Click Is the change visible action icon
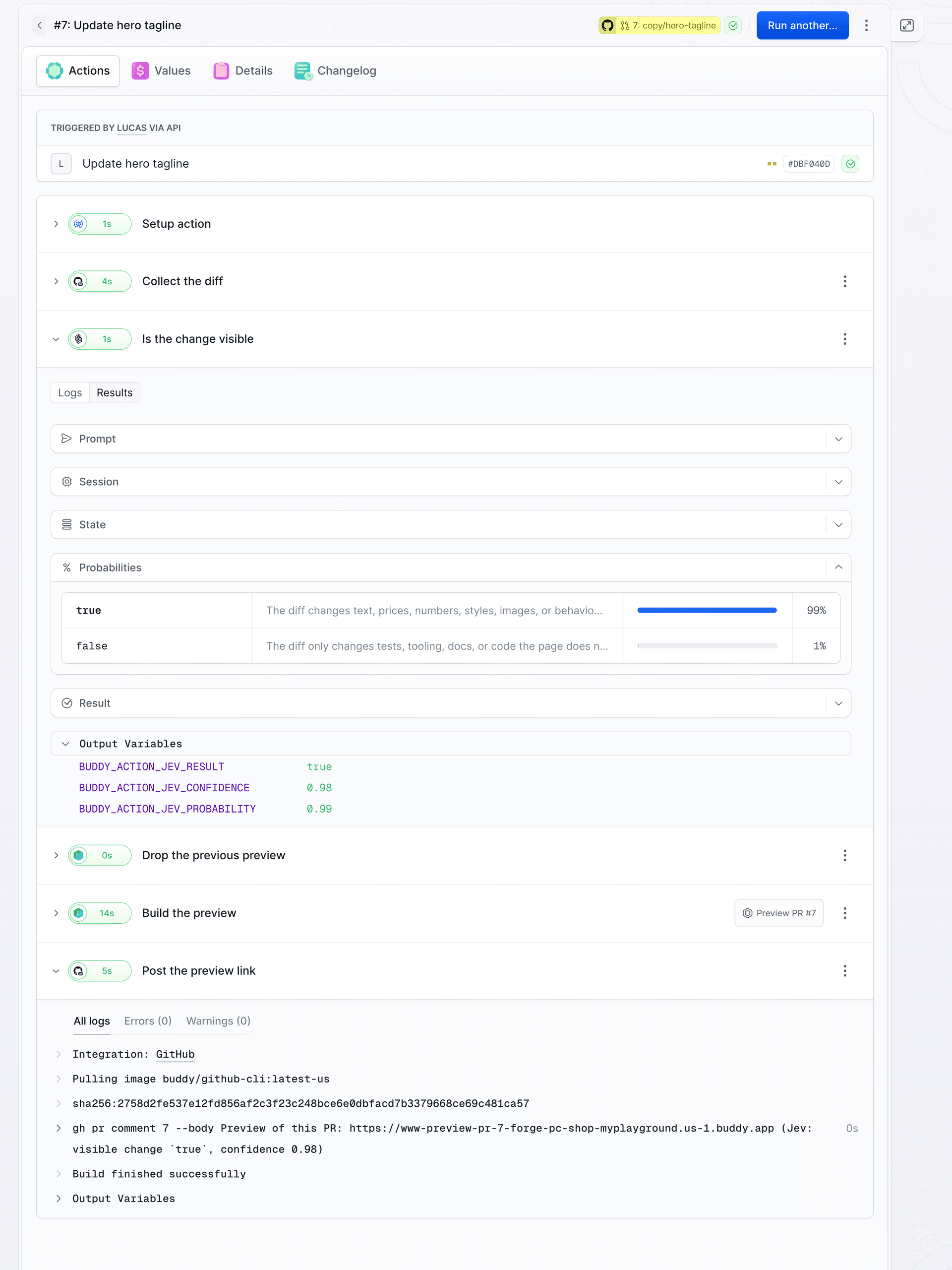The width and height of the screenshot is (952, 1270). [x=79, y=339]
